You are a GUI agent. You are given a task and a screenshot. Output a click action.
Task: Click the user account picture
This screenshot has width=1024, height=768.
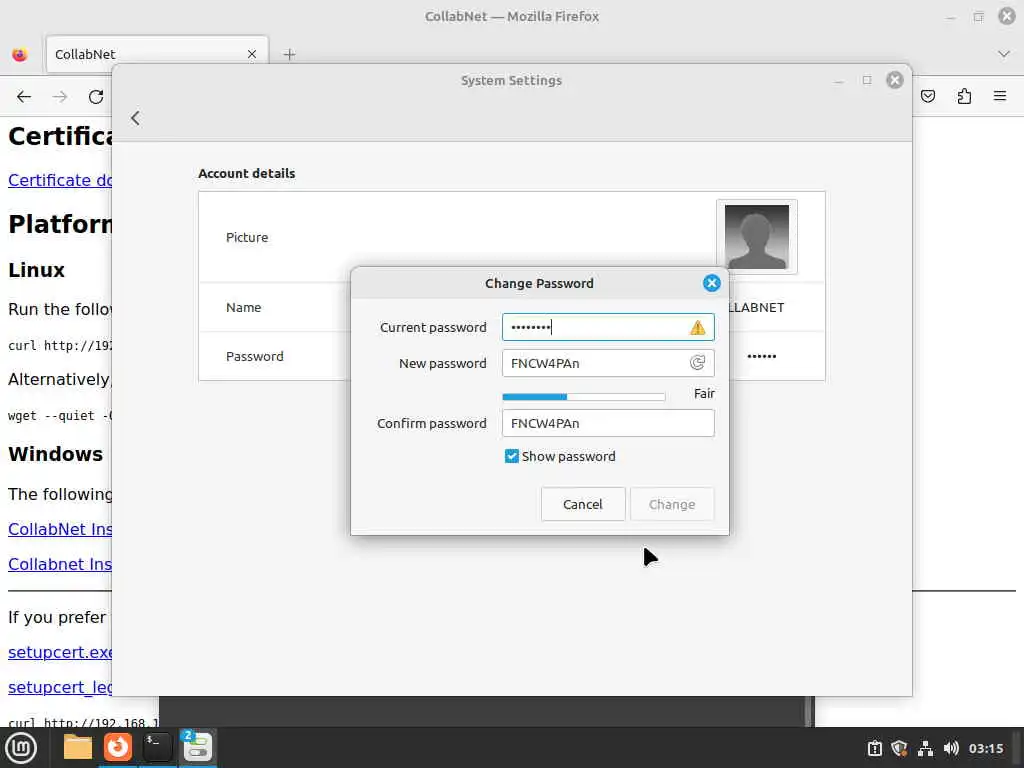[756, 236]
